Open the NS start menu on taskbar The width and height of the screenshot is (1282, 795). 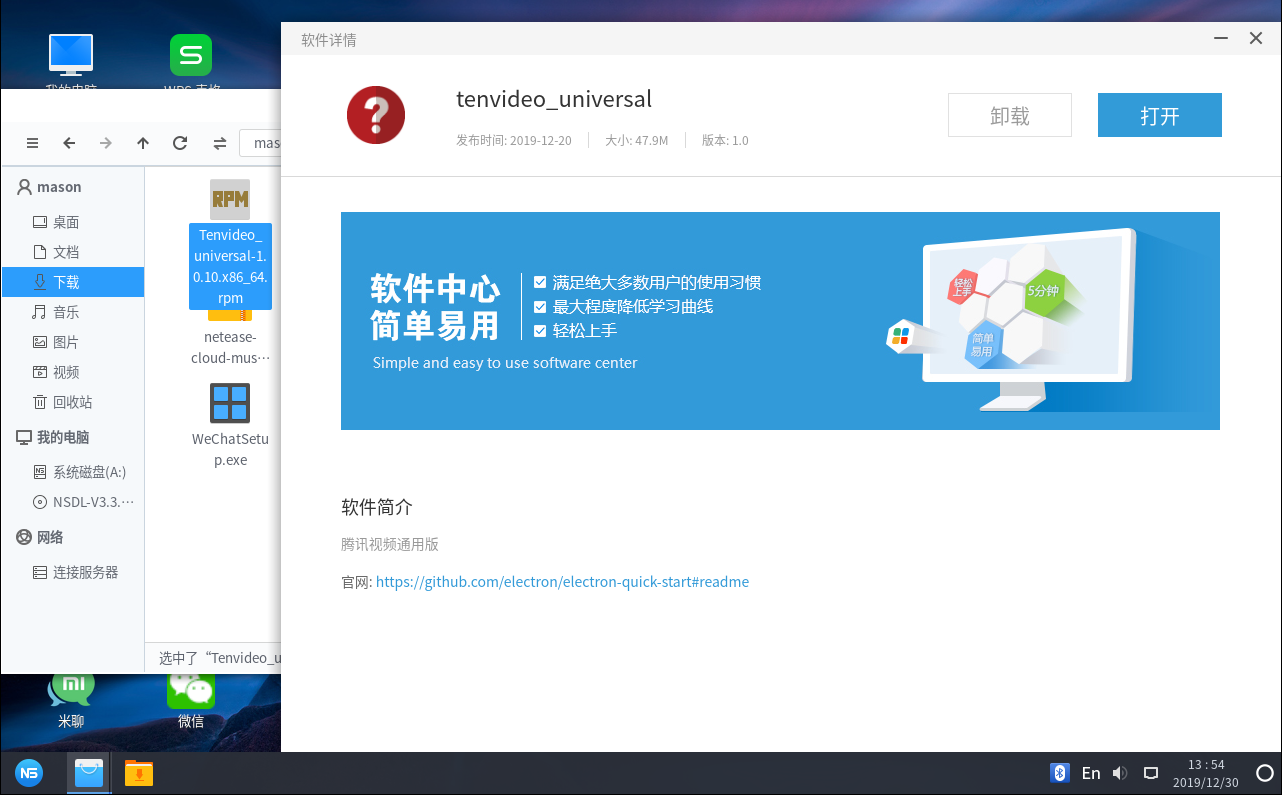pos(29,773)
